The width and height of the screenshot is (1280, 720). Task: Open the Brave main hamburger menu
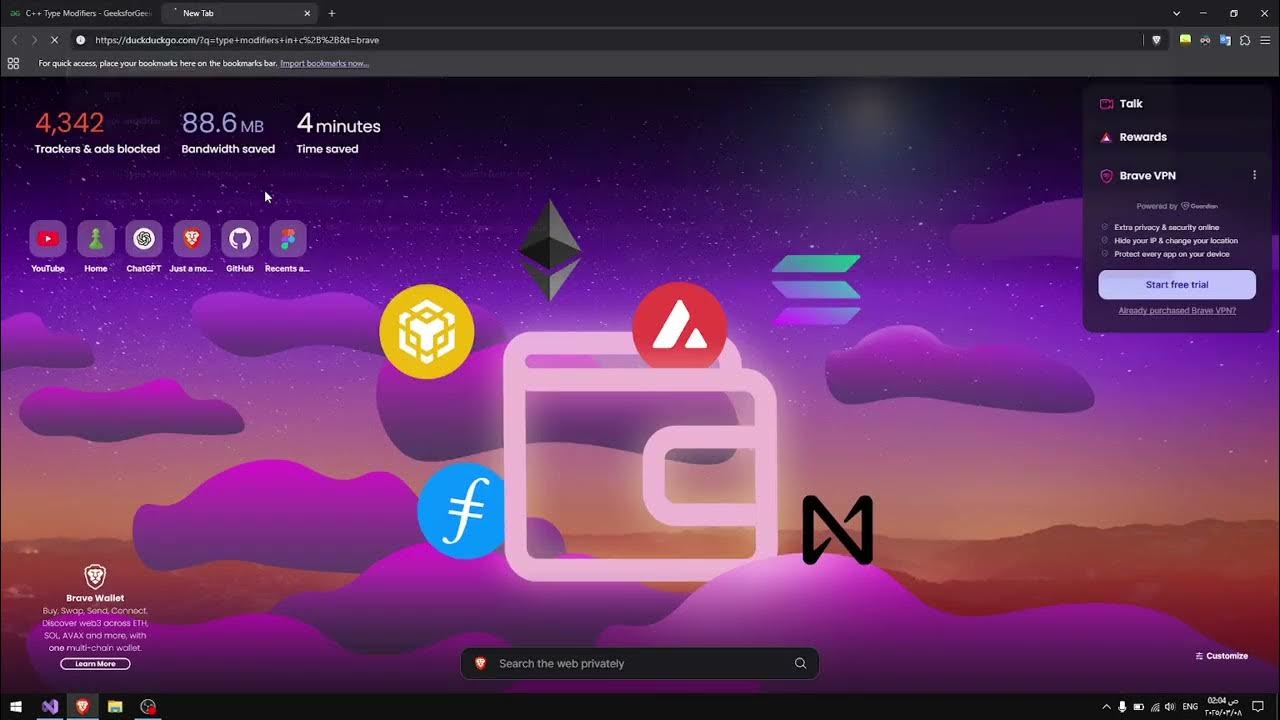pyautogui.click(x=1265, y=40)
